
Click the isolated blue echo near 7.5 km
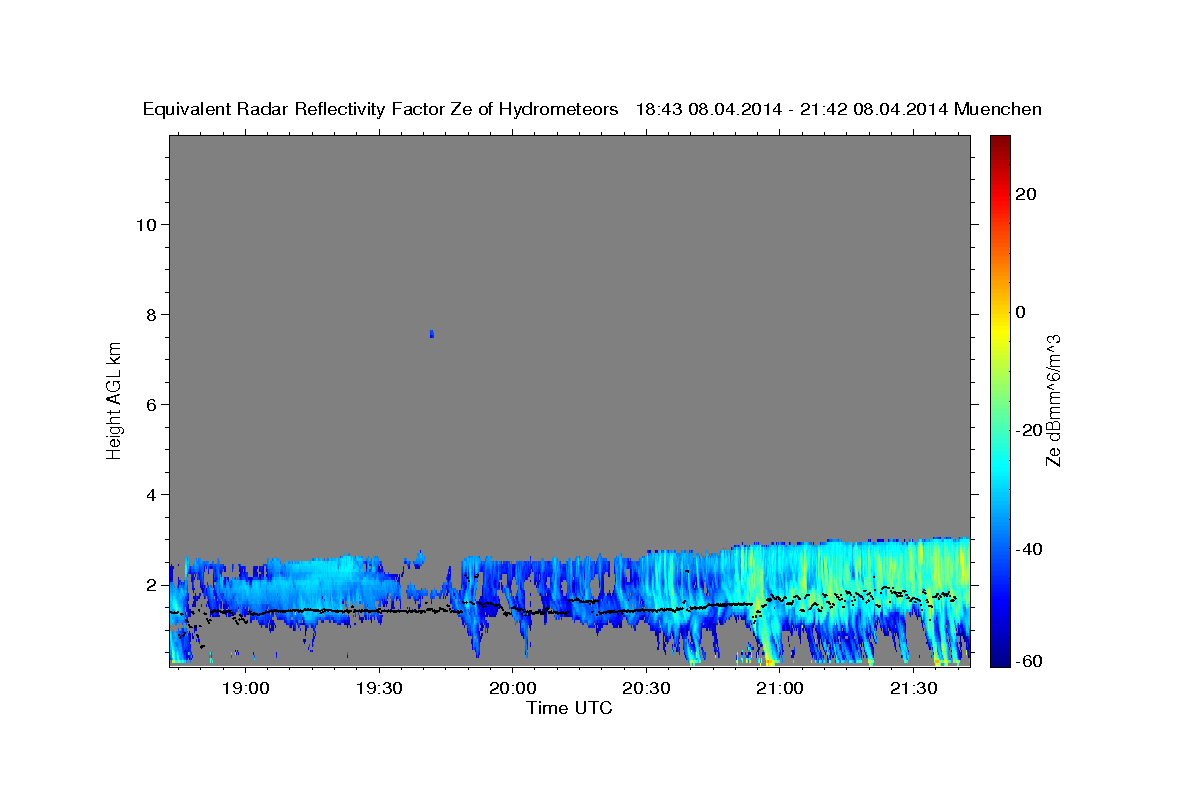coord(431,333)
